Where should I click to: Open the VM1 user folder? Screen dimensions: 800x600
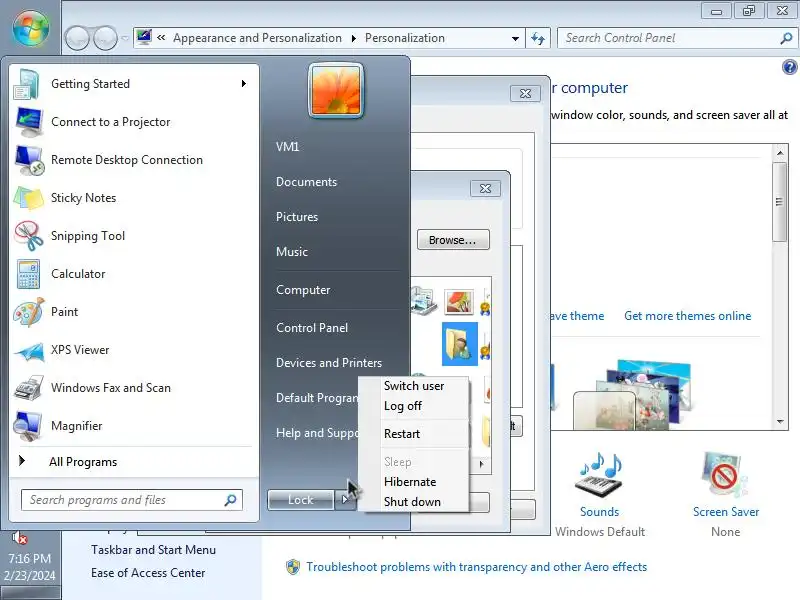[287, 147]
